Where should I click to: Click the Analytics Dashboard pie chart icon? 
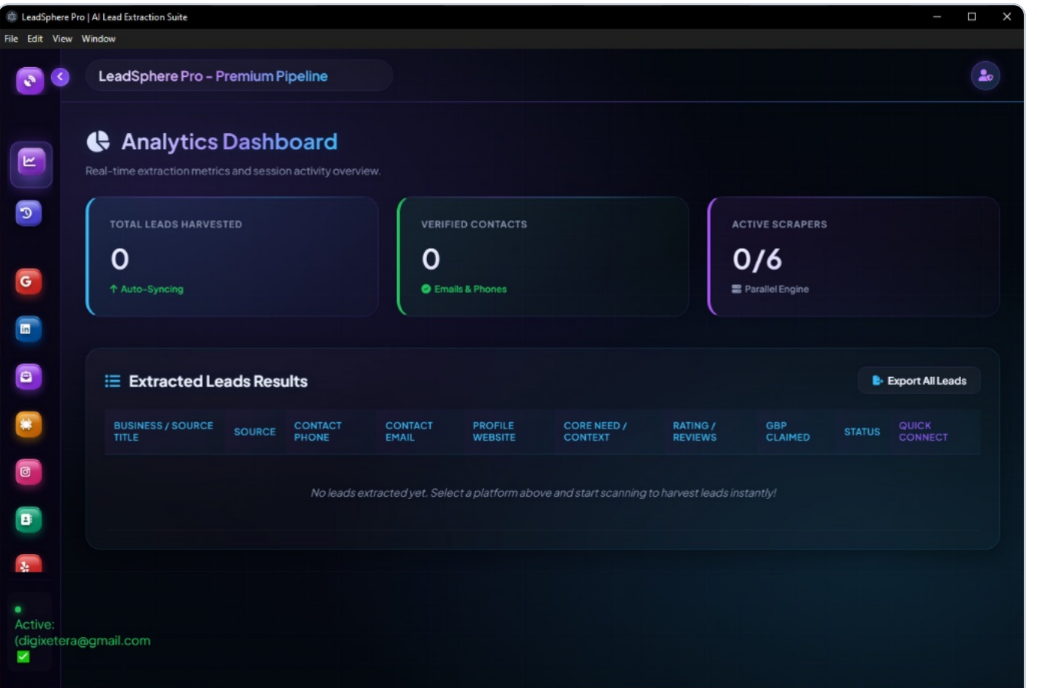point(99,142)
